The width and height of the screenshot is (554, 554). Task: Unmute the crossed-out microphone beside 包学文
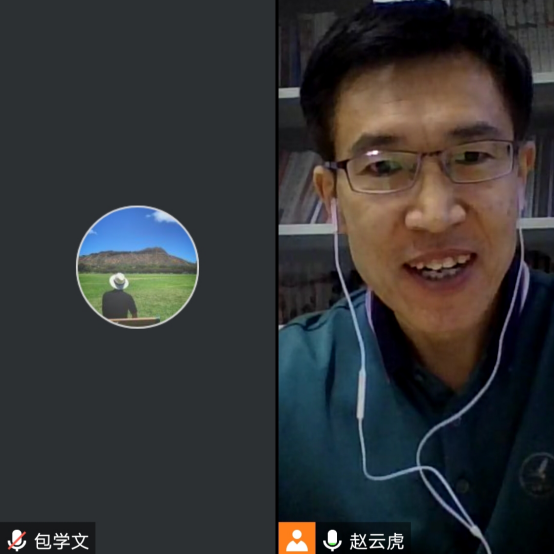coord(17,540)
